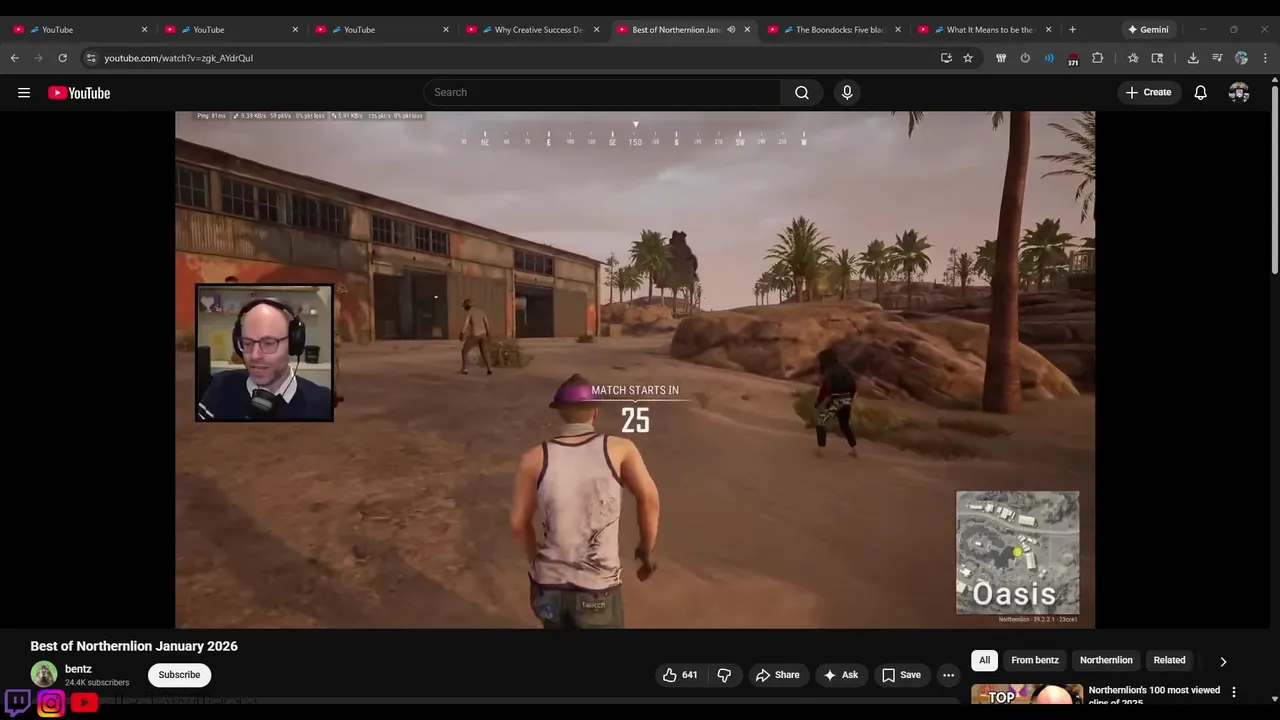This screenshot has width=1280, height=720.
Task: Close the Best of Northernlion tab
Action: (x=747, y=29)
